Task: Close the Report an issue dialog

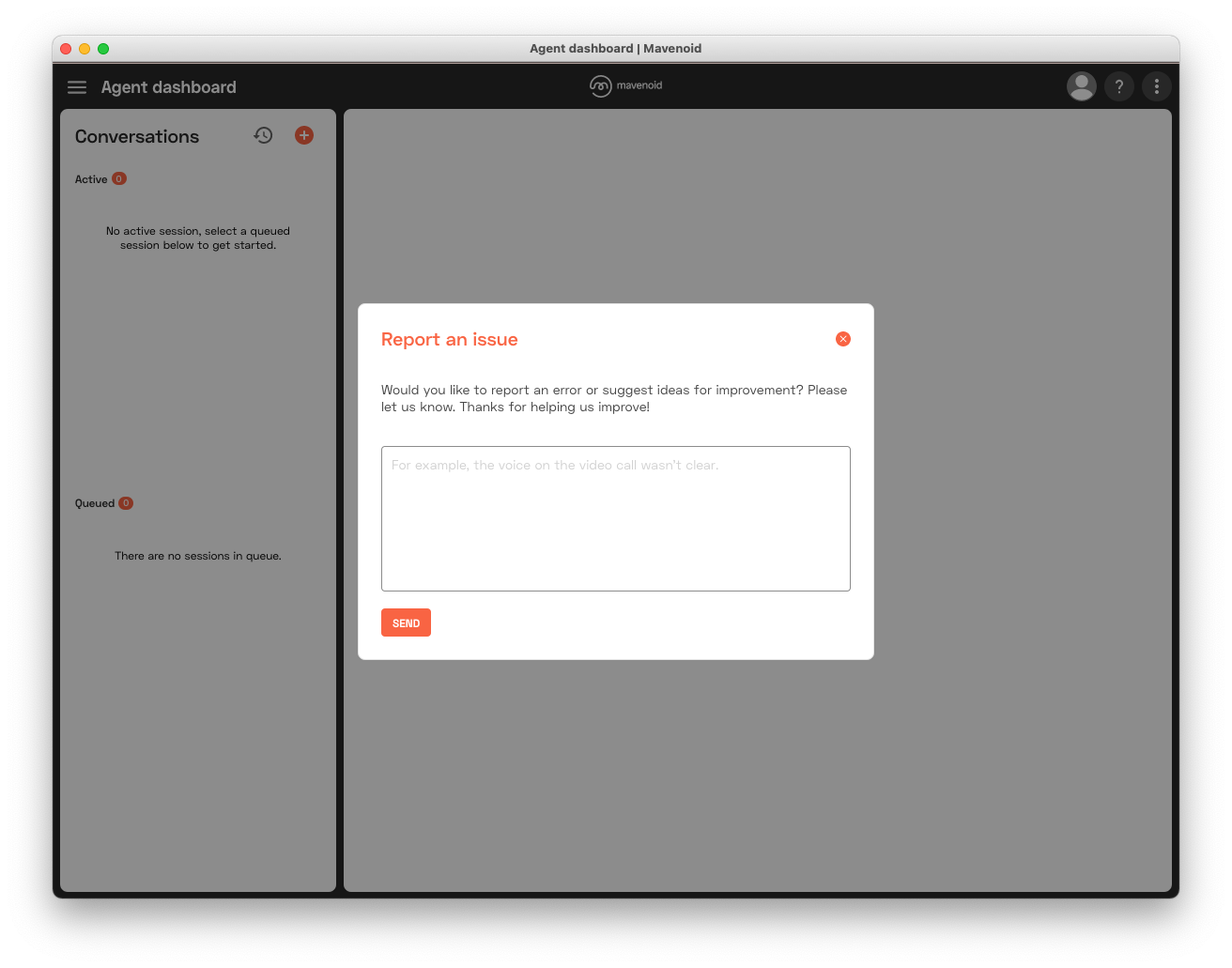Action: (842, 339)
